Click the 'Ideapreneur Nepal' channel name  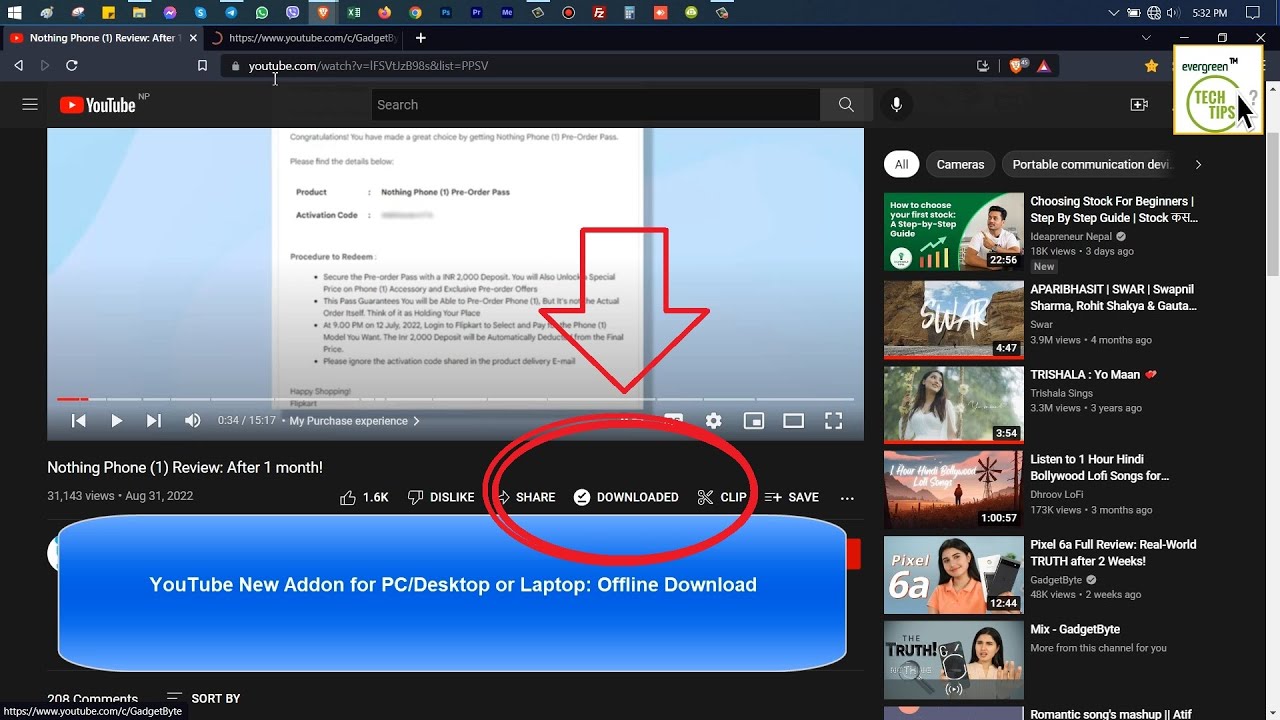tap(1071, 237)
